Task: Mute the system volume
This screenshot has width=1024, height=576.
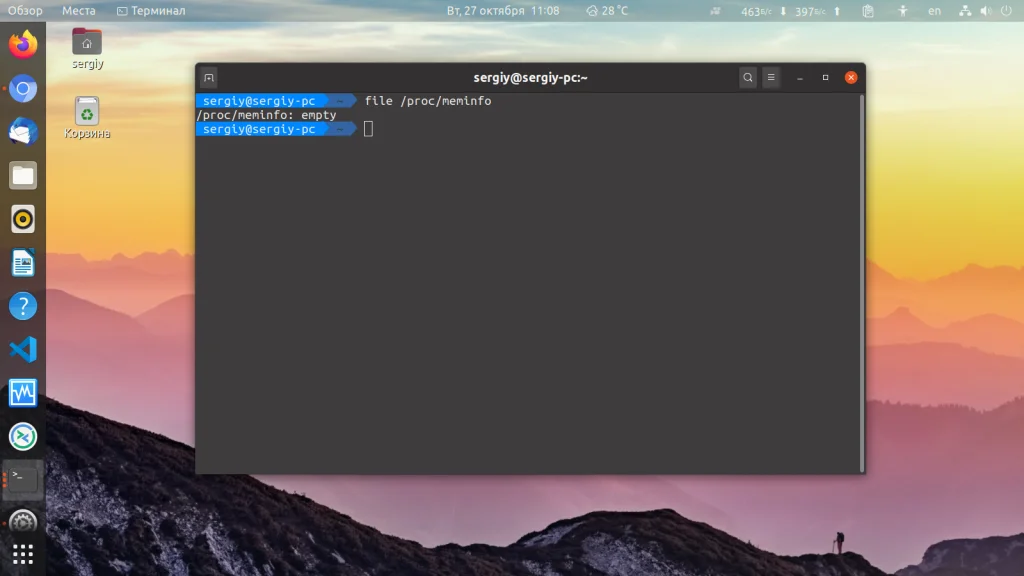Action: pyautogui.click(x=985, y=11)
